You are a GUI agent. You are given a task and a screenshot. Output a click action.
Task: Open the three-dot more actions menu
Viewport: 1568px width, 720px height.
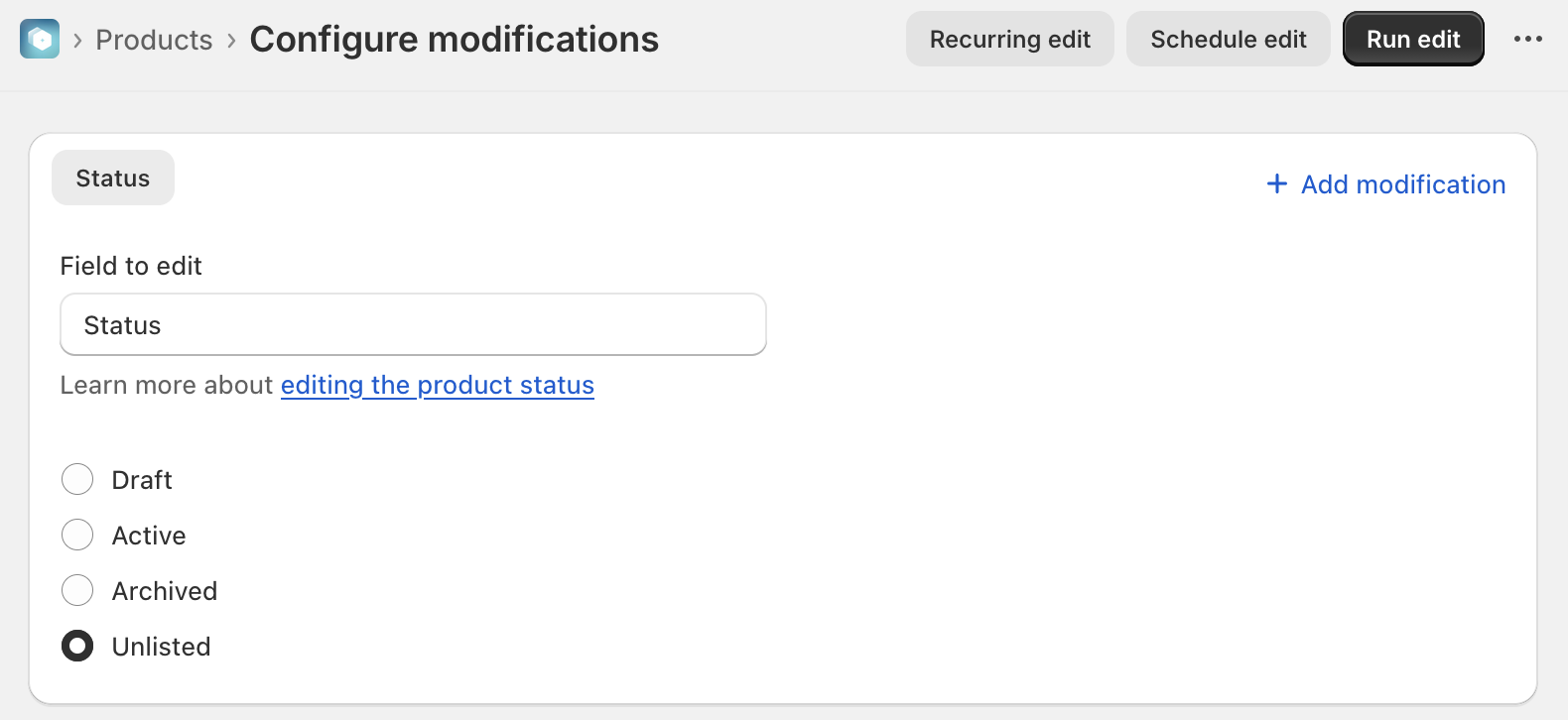pyautogui.click(x=1527, y=40)
